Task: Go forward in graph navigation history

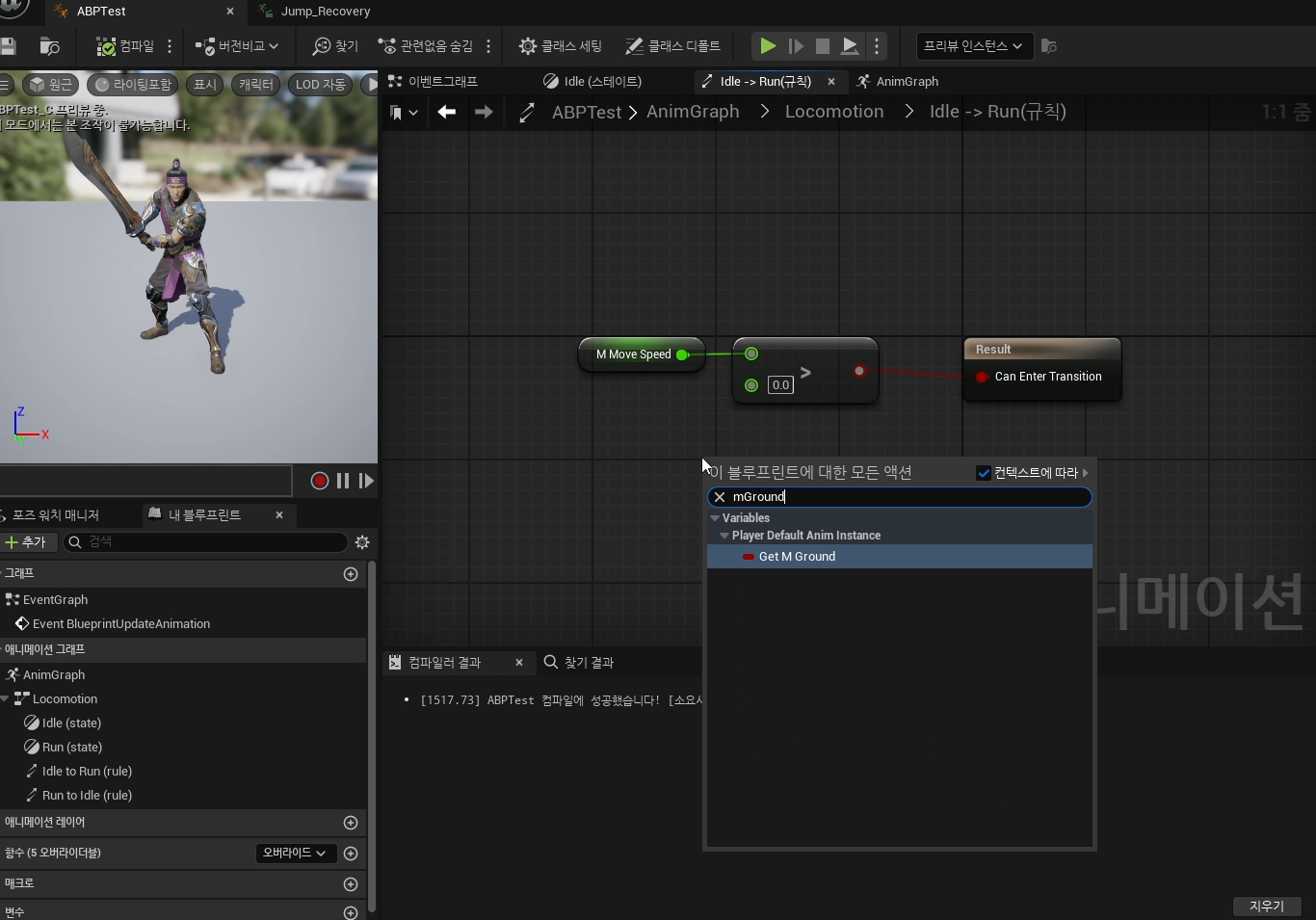Action: (x=484, y=112)
